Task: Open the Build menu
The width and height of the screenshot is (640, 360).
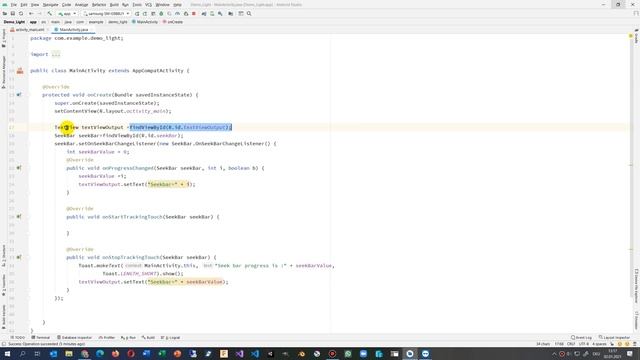Action: [114, 4]
